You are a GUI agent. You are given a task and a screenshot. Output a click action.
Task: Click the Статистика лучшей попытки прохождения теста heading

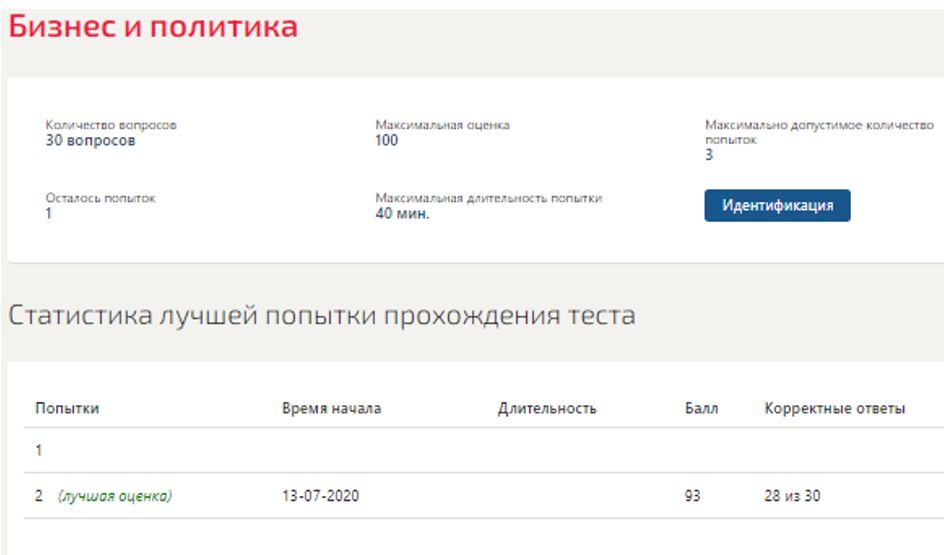tap(321, 317)
